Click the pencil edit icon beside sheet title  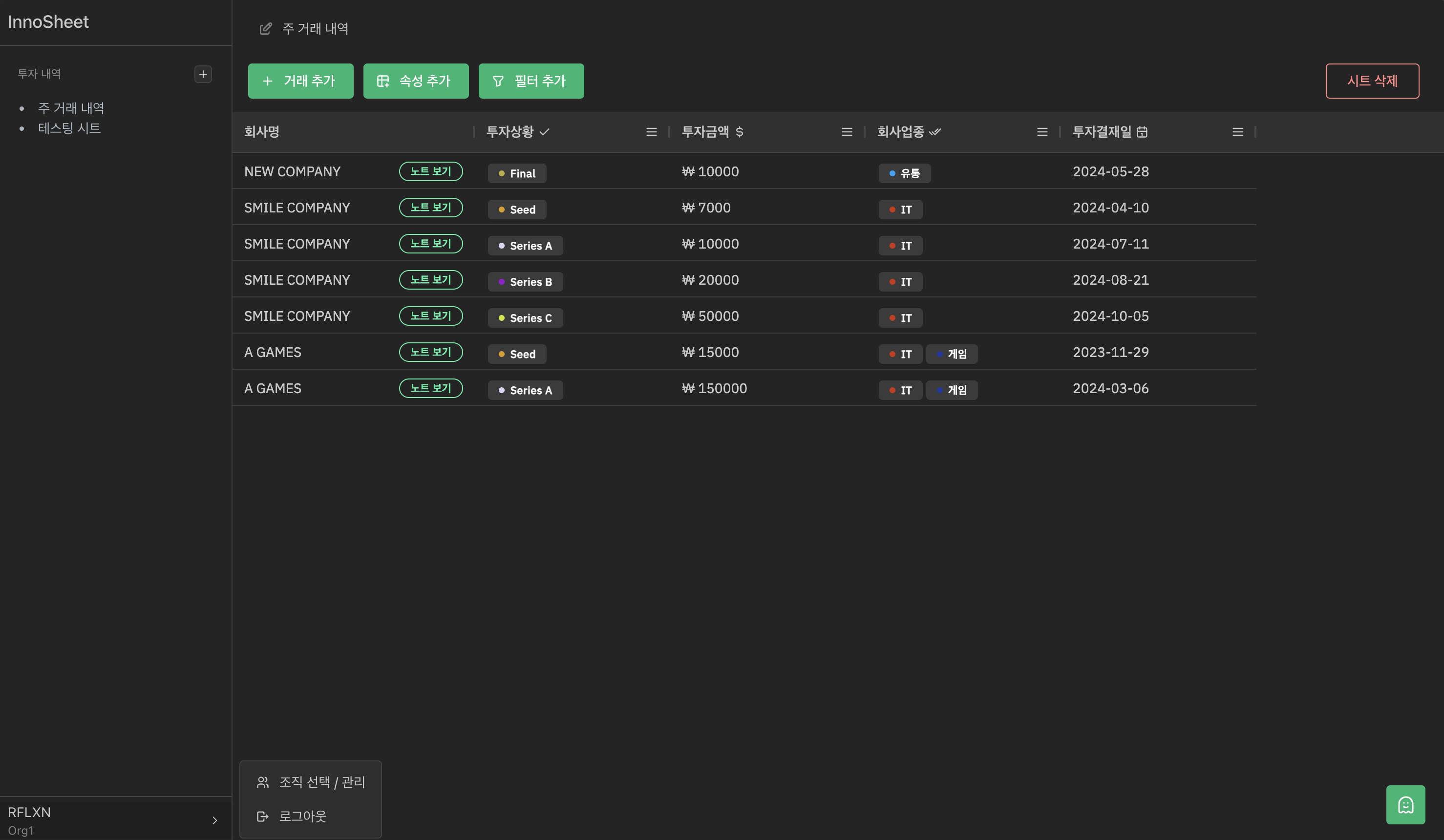(x=265, y=29)
